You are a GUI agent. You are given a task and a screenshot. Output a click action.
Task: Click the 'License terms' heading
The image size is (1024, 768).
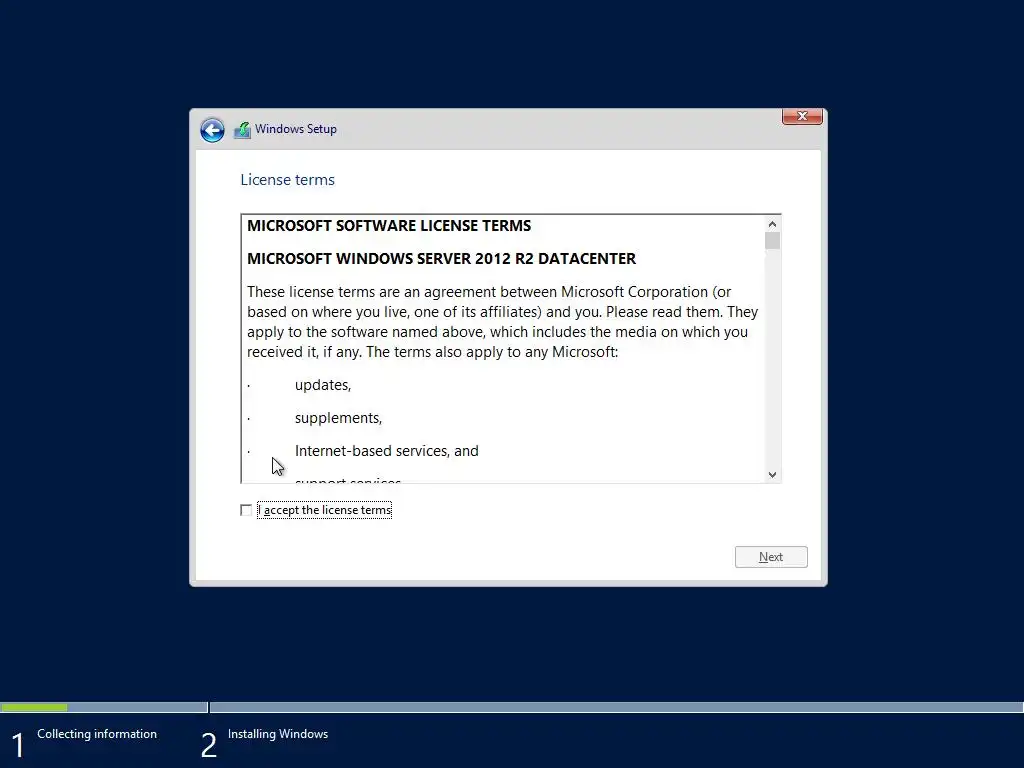coord(287,180)
